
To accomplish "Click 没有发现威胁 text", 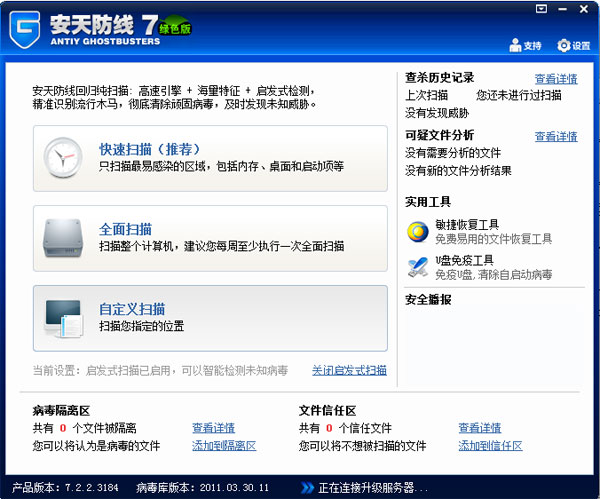I will tap(437, 113).
